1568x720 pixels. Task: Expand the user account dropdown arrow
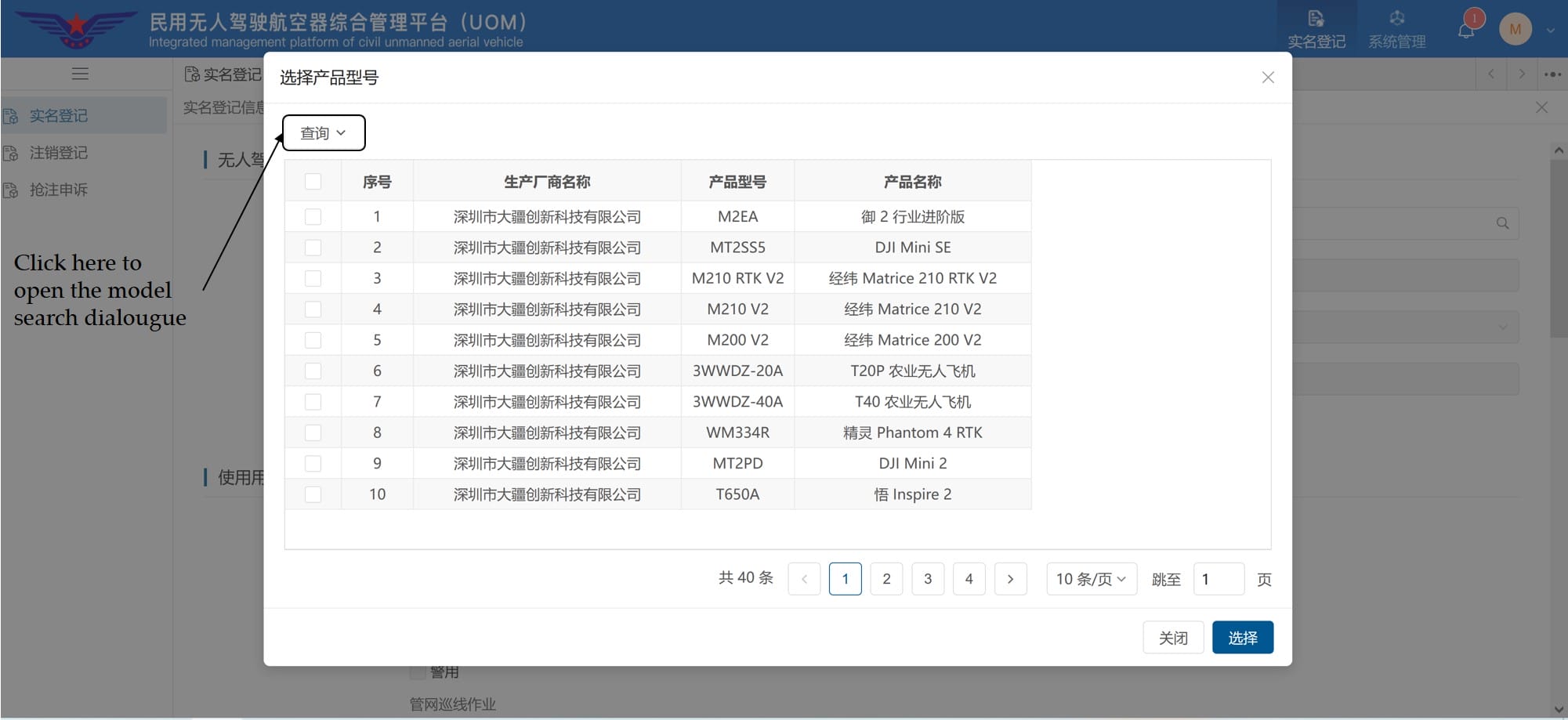click(x=1550, y=31)
